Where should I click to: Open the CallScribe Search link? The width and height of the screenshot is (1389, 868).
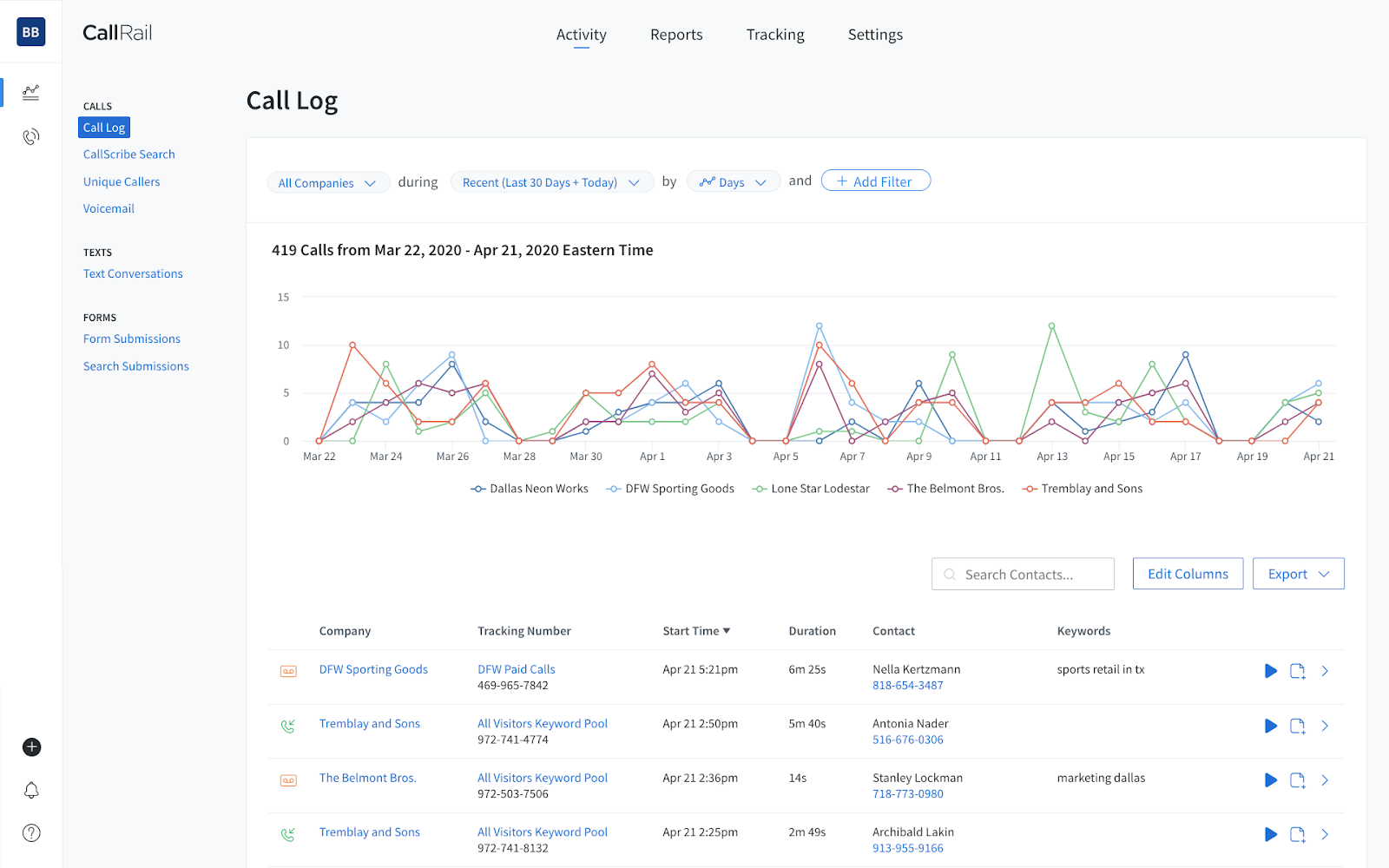point(129,155)
